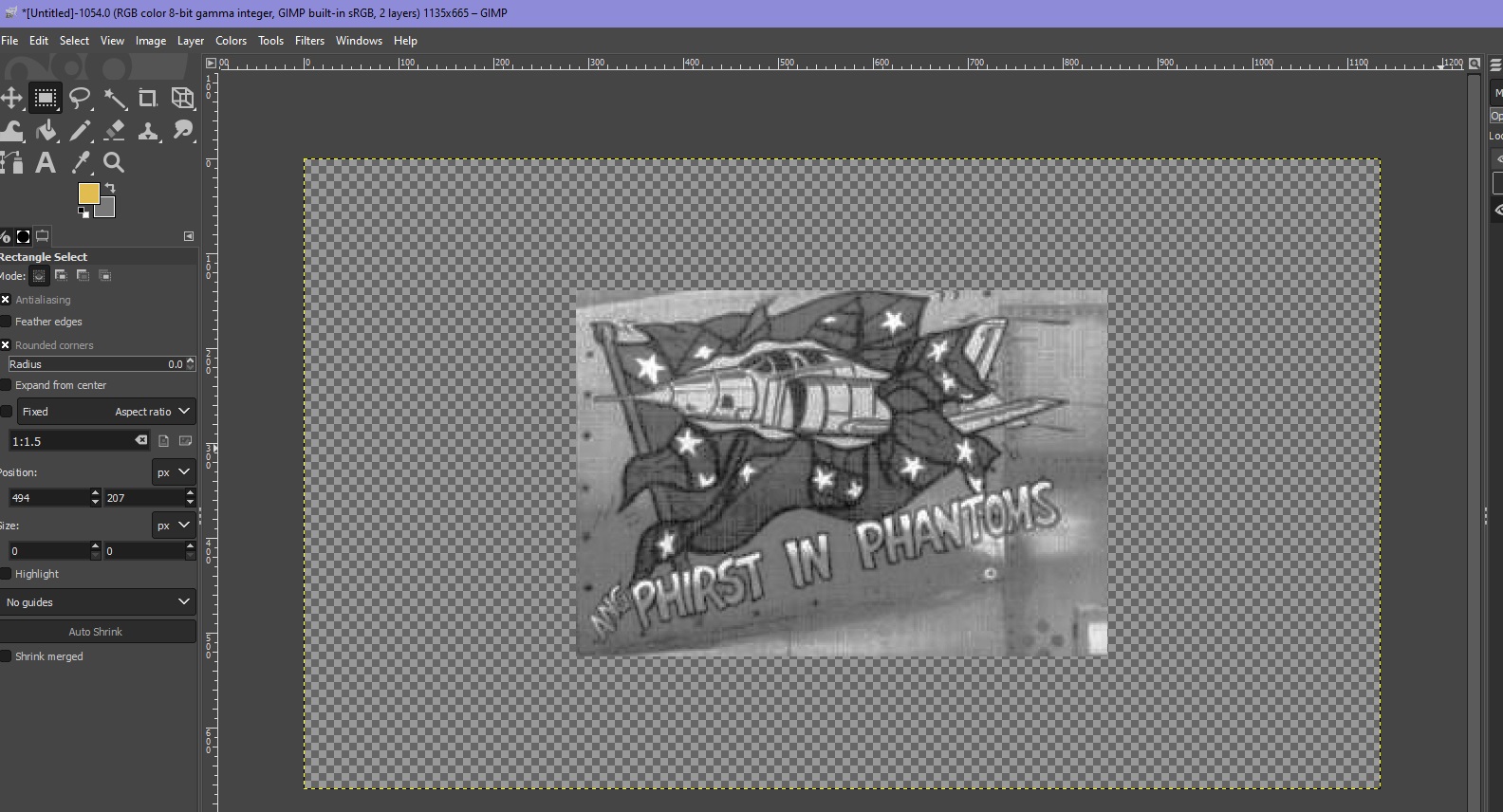Select the Fuzzy Select magic wand tool
The width and height of the screenshot is (1503, 812).
[x=115, y=99]
